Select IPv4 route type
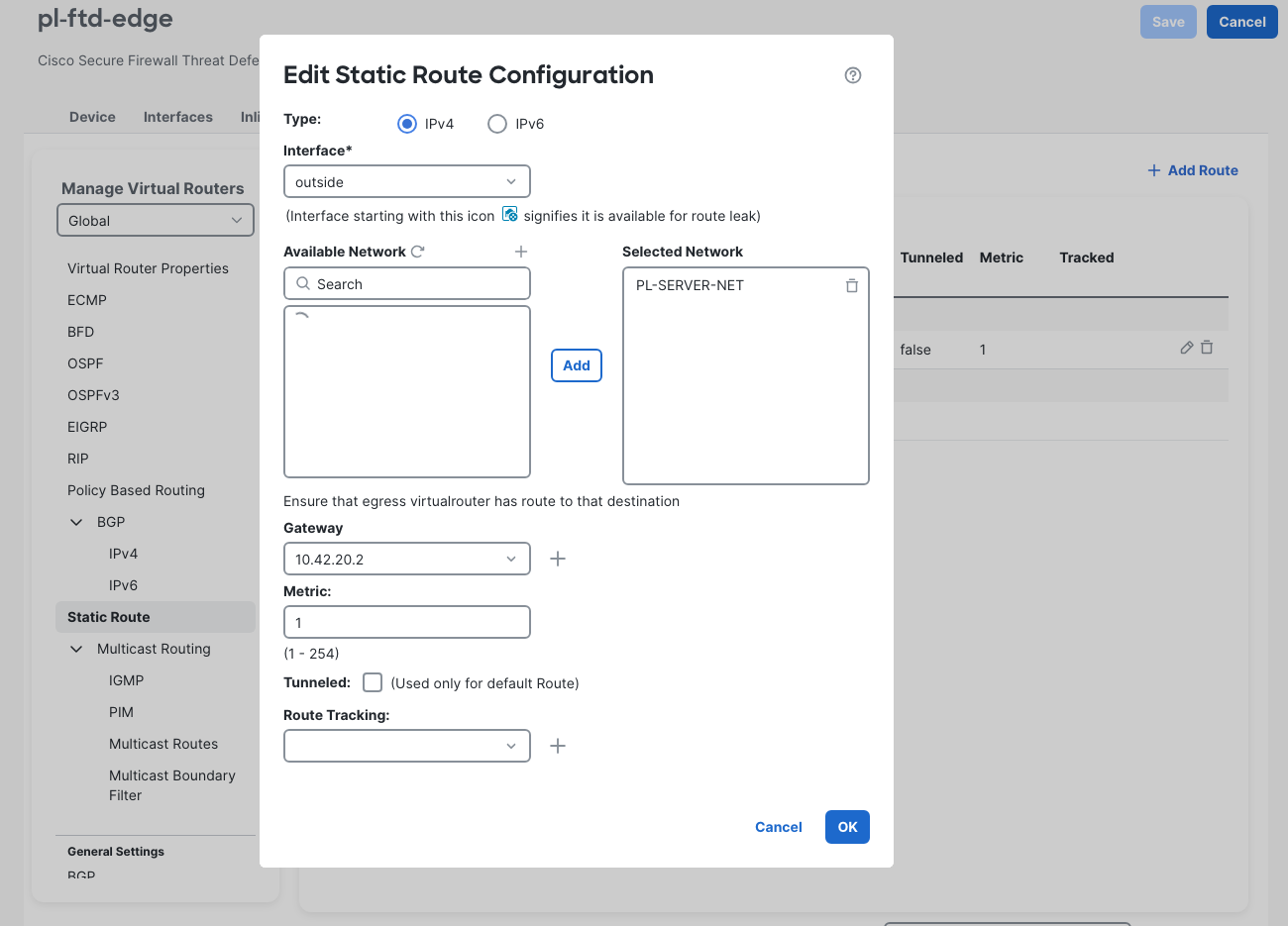The image size is (1288, 926). (407, 124)
